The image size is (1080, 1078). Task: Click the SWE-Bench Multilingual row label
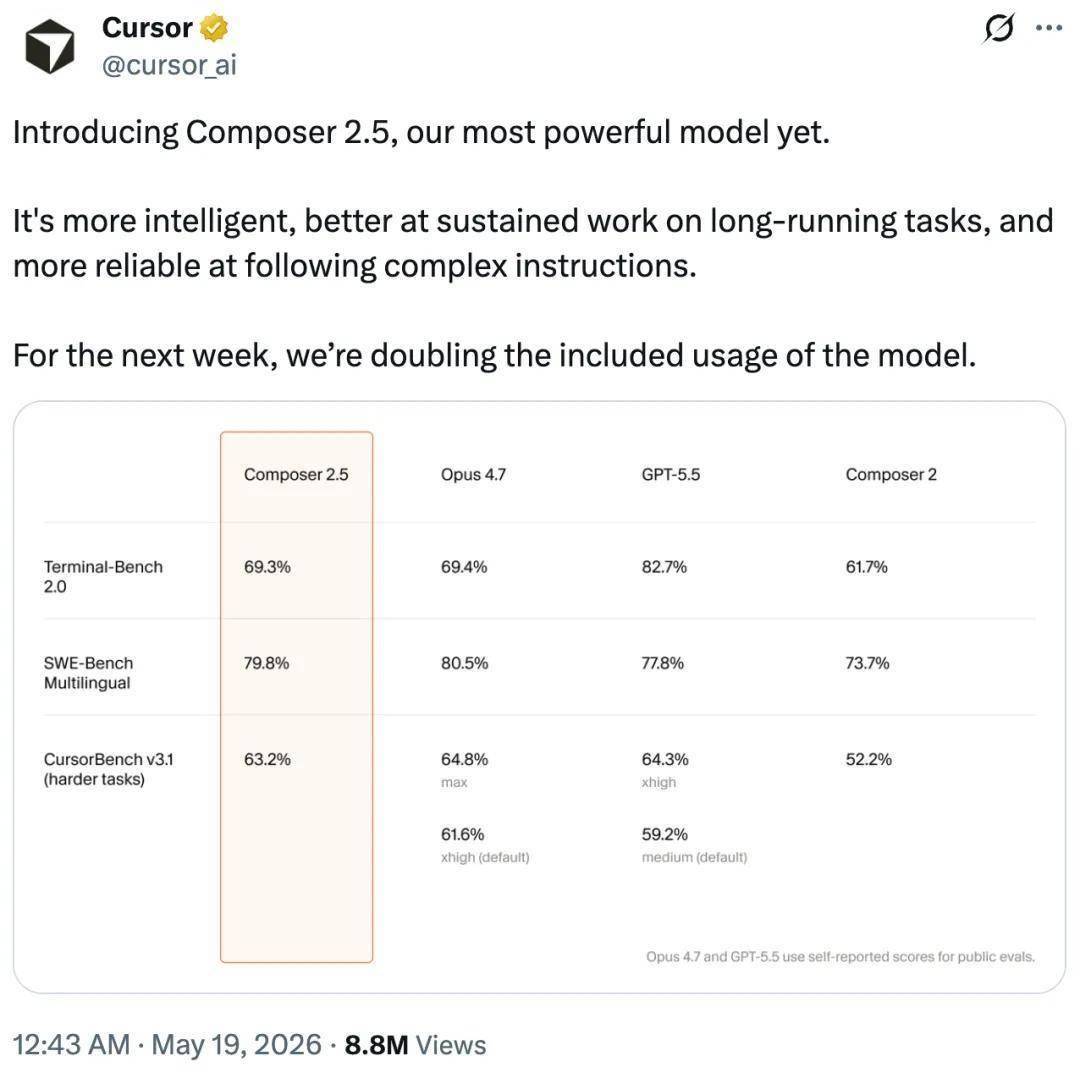click(88, 673)
